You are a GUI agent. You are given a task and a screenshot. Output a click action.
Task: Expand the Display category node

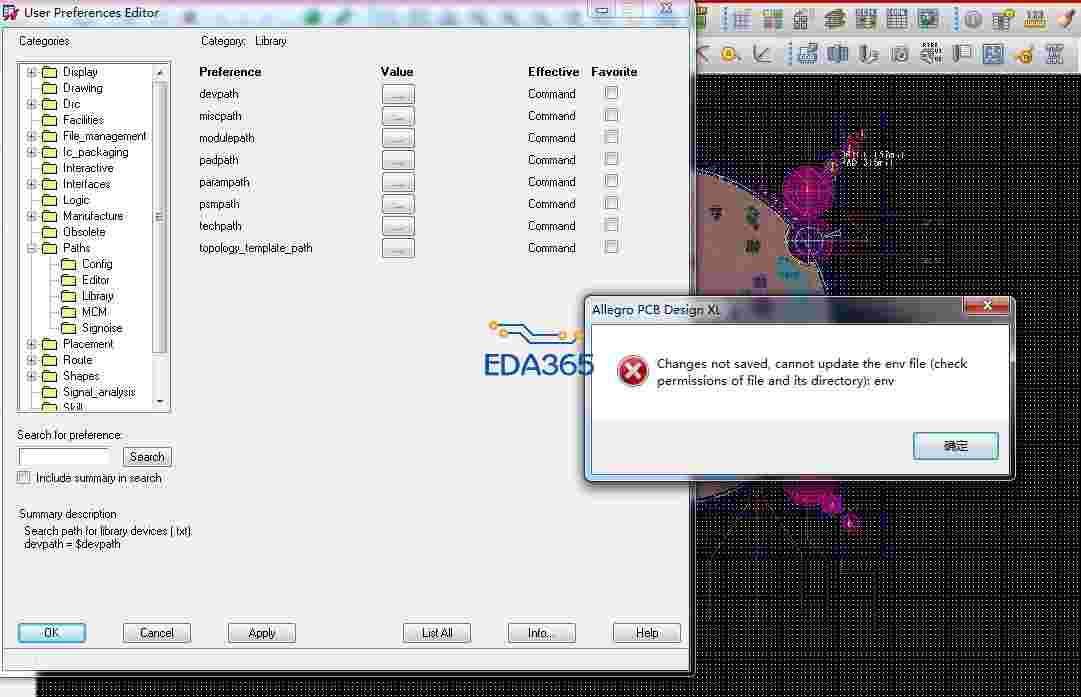coord(31,72)
